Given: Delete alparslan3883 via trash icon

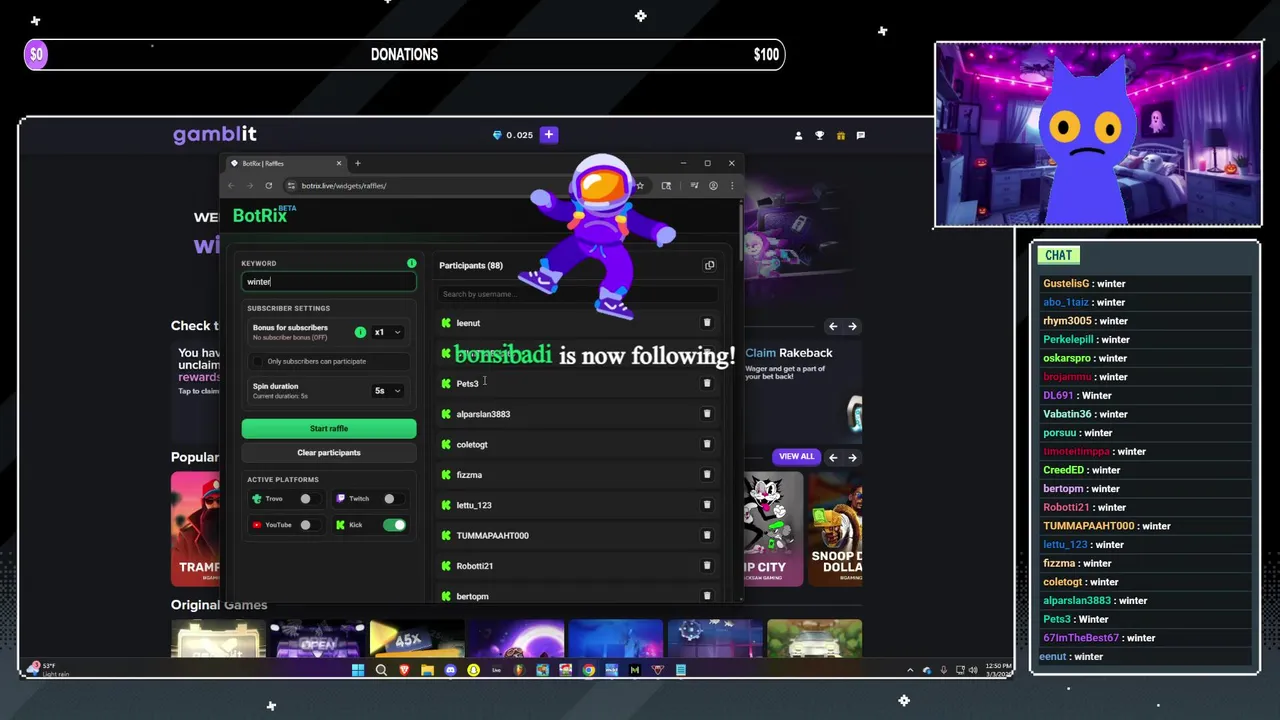Looking at the screenshot, I should click(x=707, y=414).
